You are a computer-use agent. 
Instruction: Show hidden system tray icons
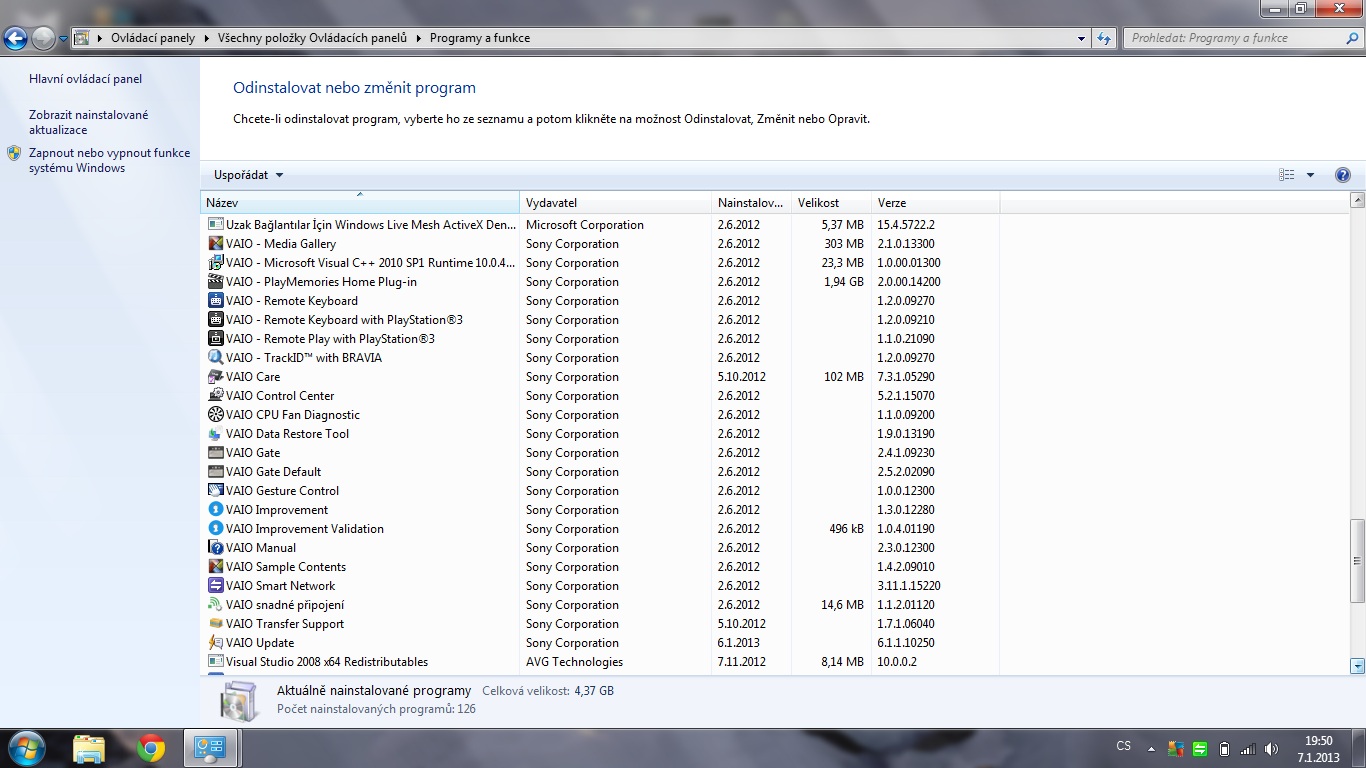coord(1151,749)
